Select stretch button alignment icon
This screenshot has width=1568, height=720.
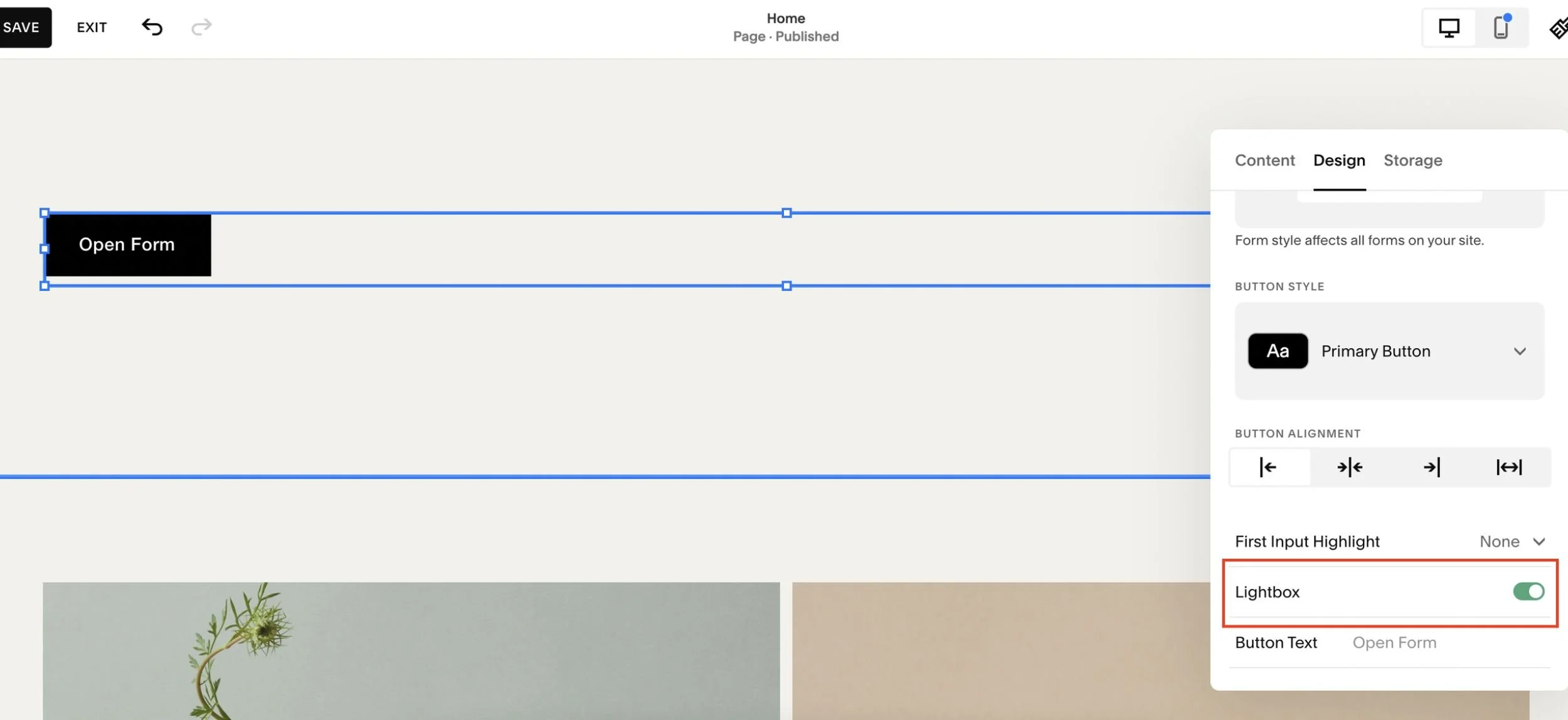coord(1509,467)
